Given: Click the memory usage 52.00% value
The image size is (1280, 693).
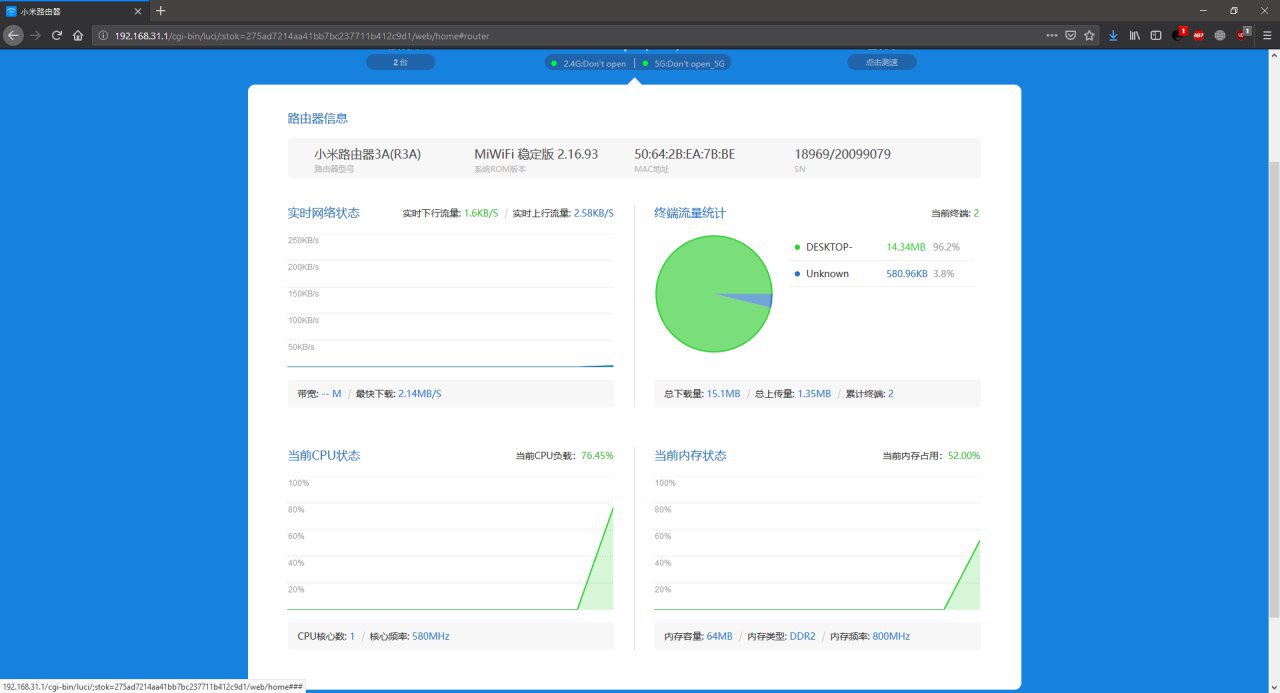Looking at the screenshot, I should pyautogui.click(x=964, y=456).
